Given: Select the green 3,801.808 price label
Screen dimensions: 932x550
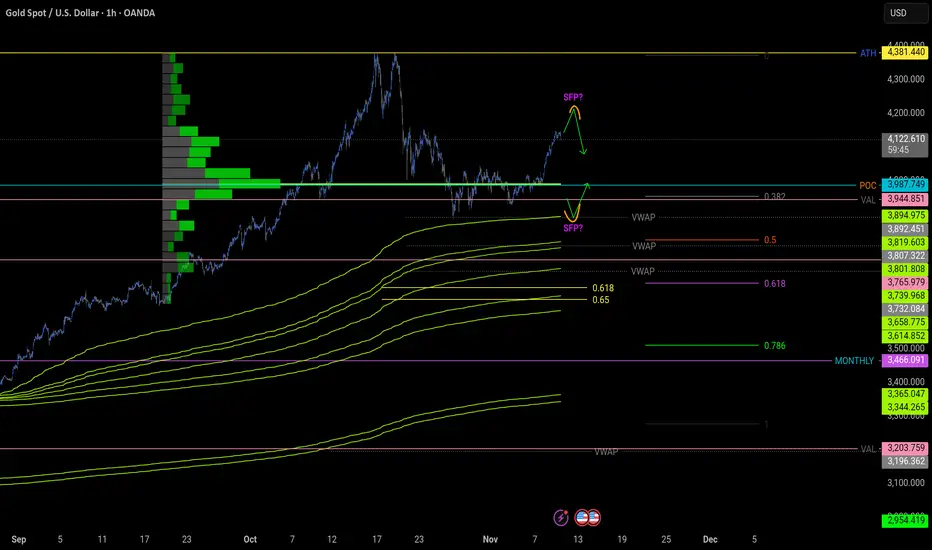Looking at the screenshot, I should coord(904,269).
